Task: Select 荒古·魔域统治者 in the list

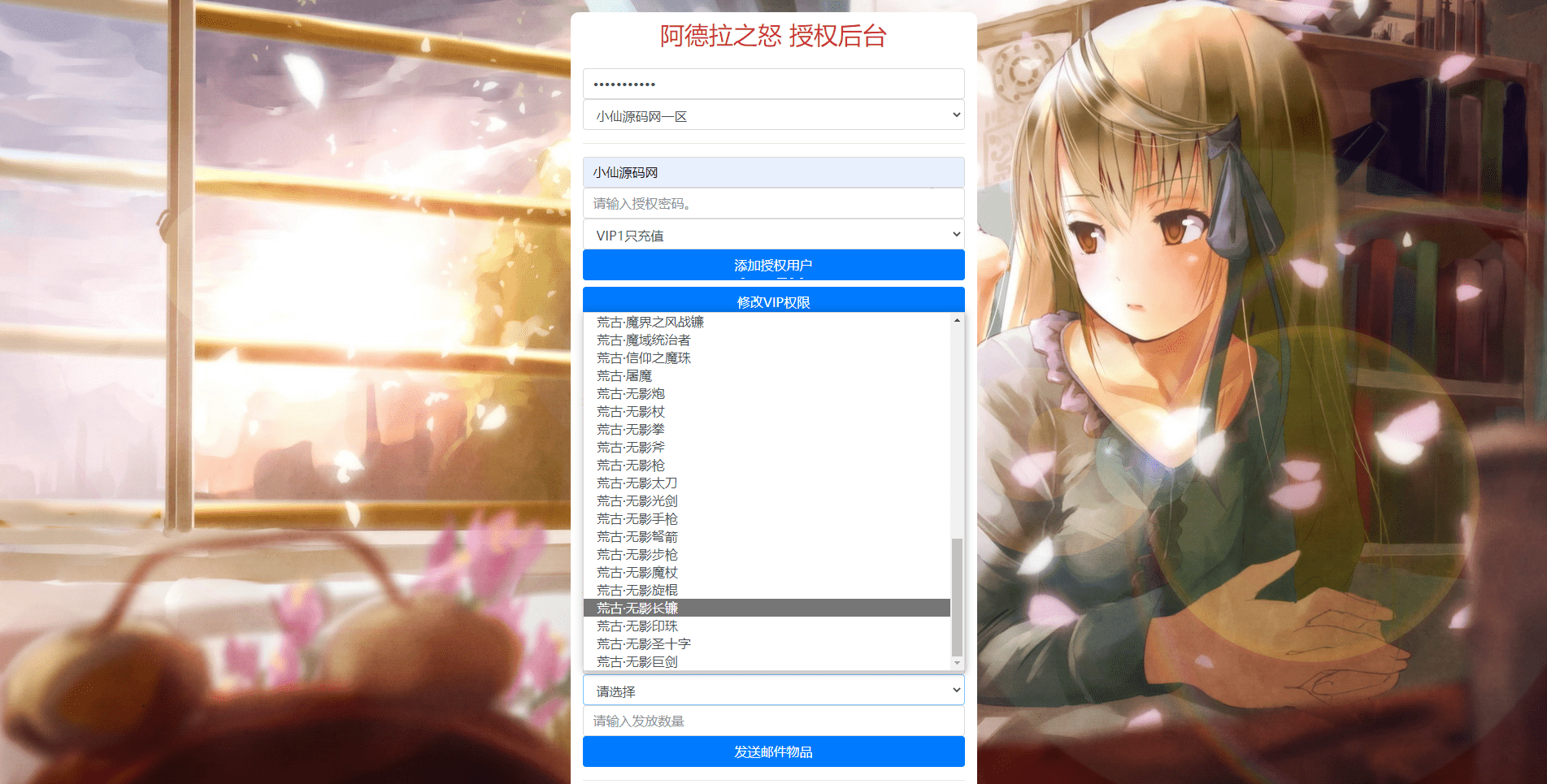Action: (x=767, y=340)
